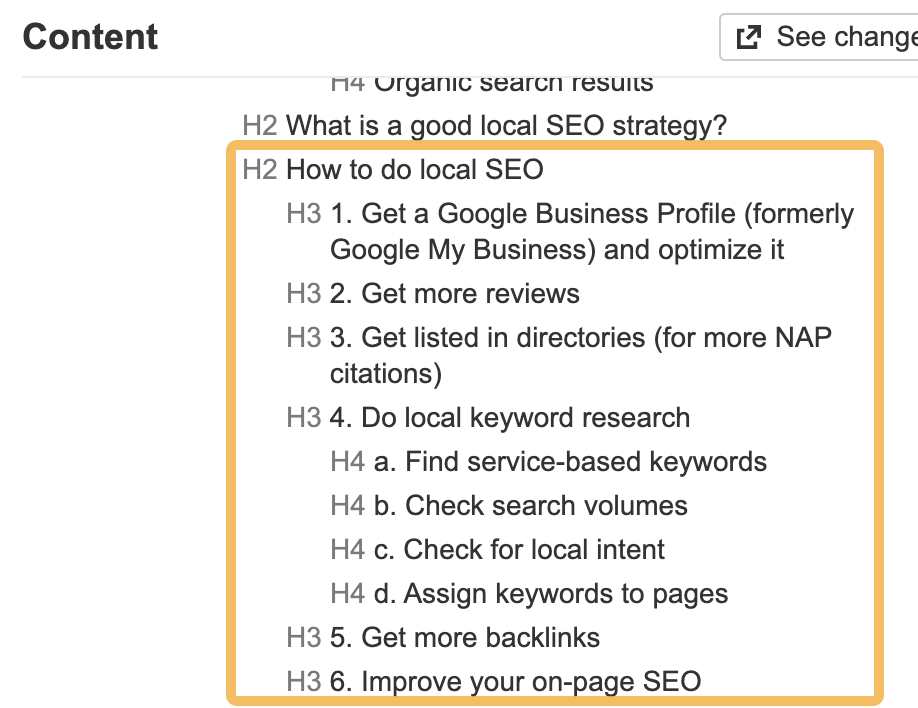Choose the '4. Do local keyword research' heading
This screenshot has height=708, width=918.
click(x=510, y=418)
